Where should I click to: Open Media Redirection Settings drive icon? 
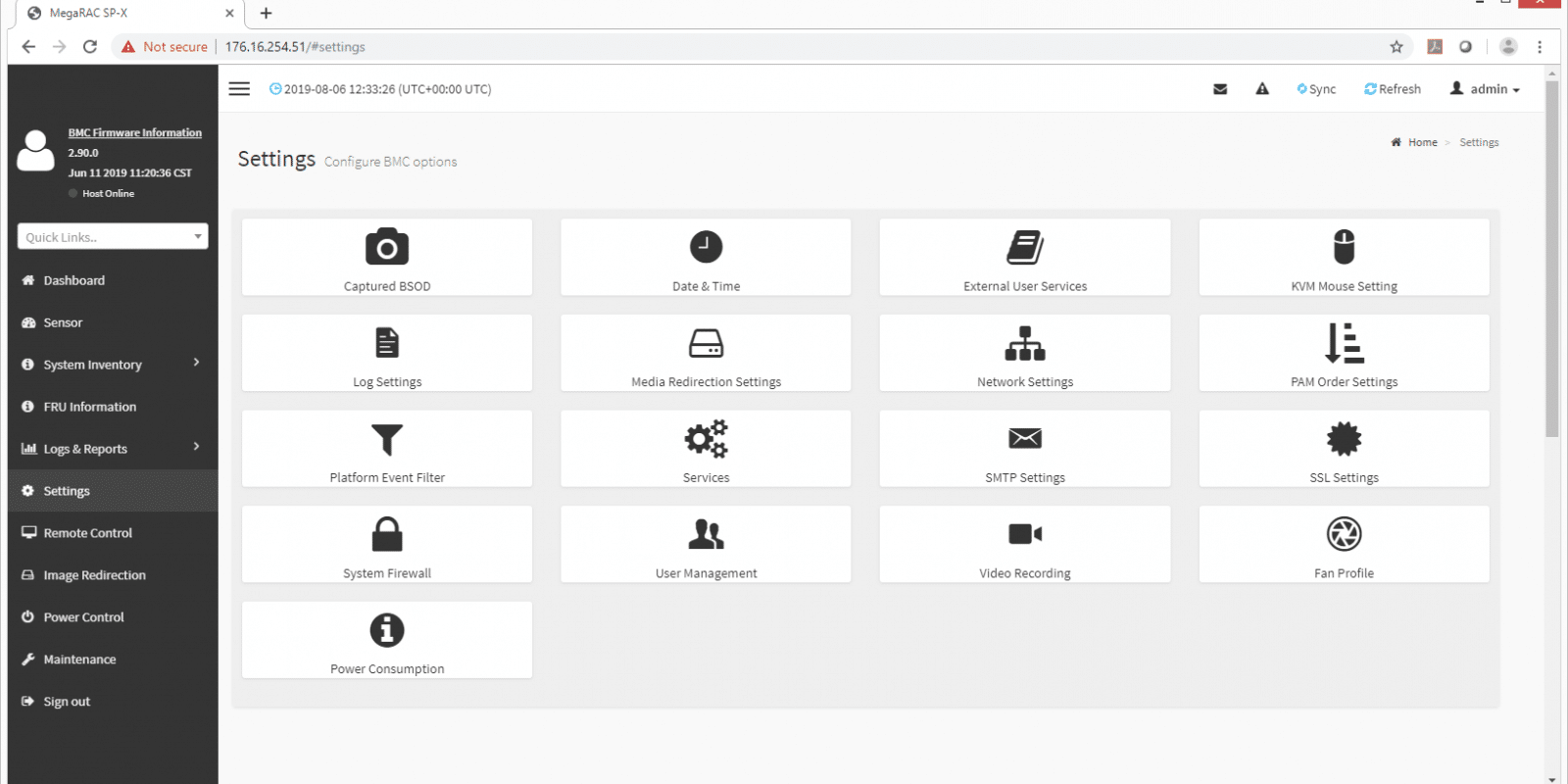click(x=706, y=343)
